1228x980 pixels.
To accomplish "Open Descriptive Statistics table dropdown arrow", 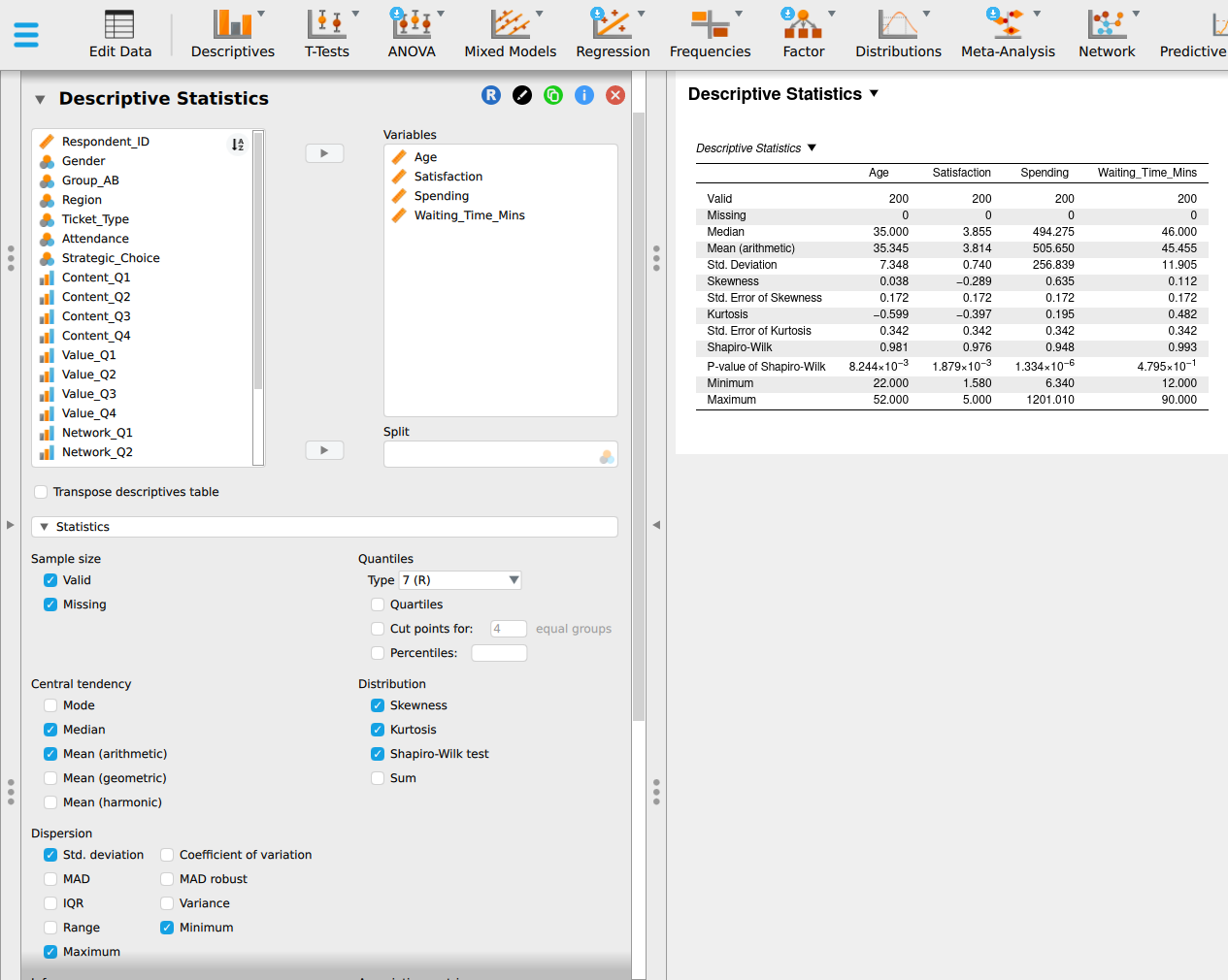I will click(x=812, y=148).
